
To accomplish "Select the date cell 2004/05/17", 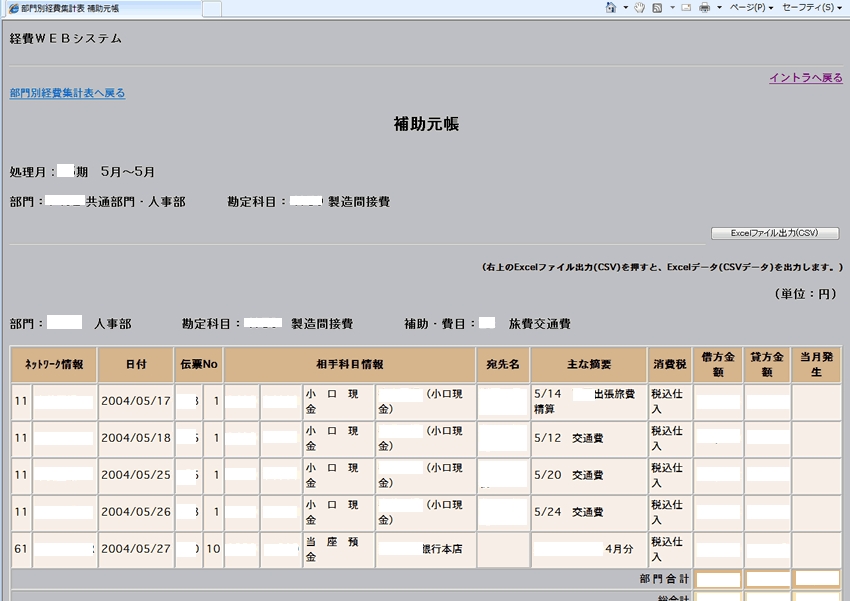I will click(x=136, y=402).
